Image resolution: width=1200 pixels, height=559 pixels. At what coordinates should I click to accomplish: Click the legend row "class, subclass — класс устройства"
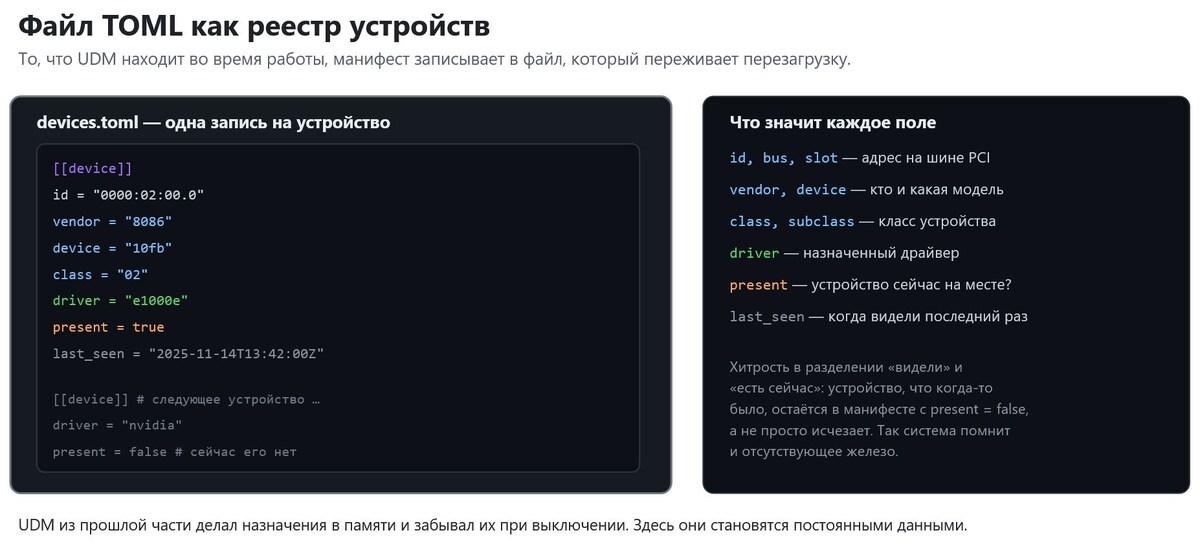(x=863, y=221)
